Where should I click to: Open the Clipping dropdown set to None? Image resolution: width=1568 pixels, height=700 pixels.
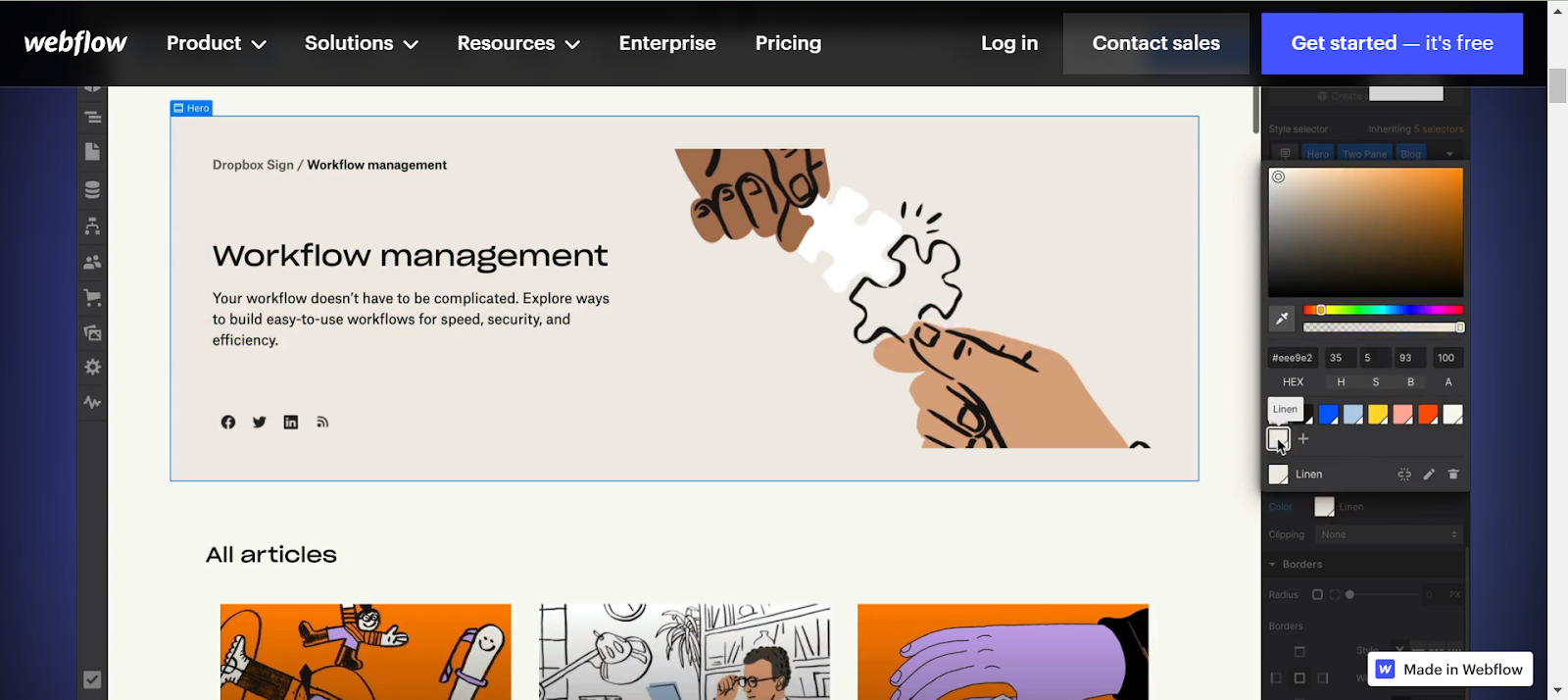coord(1389,534)
